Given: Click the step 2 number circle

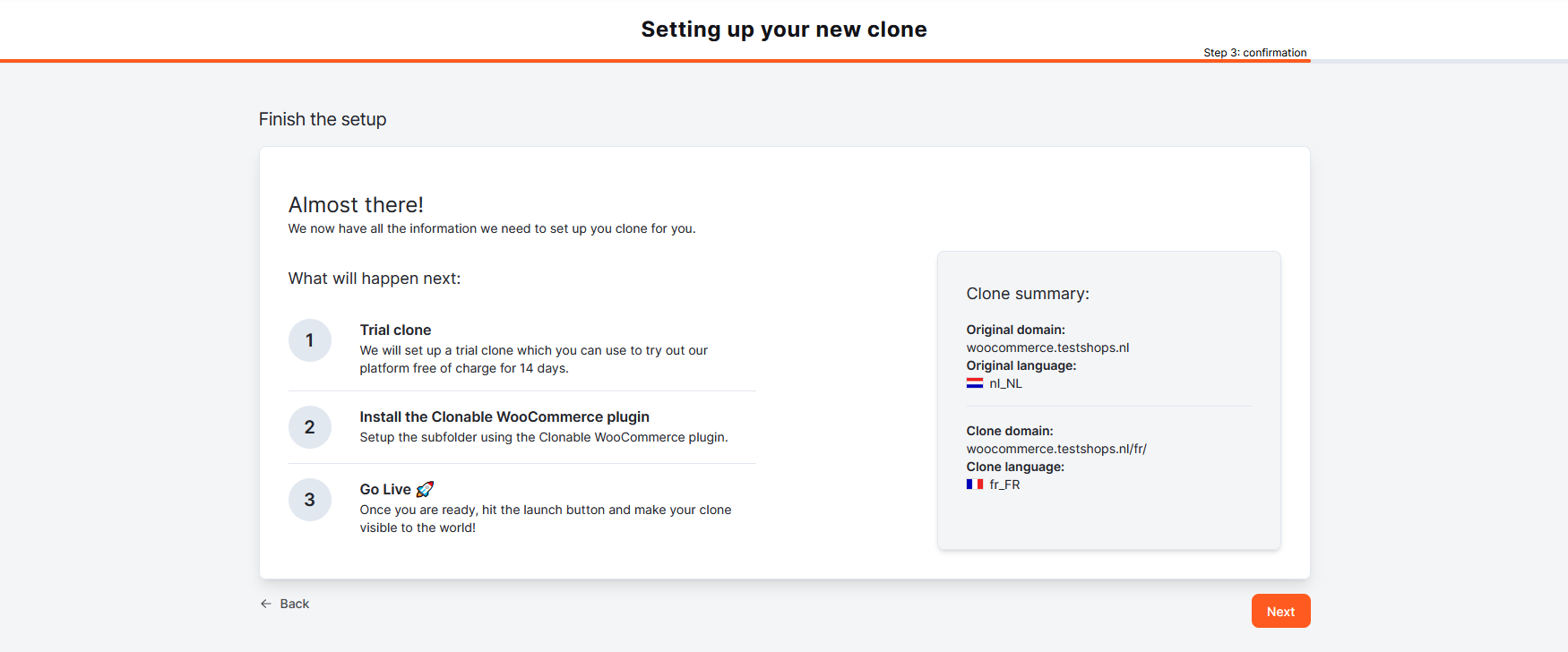Looking at the screenshot, I should 310,427.
